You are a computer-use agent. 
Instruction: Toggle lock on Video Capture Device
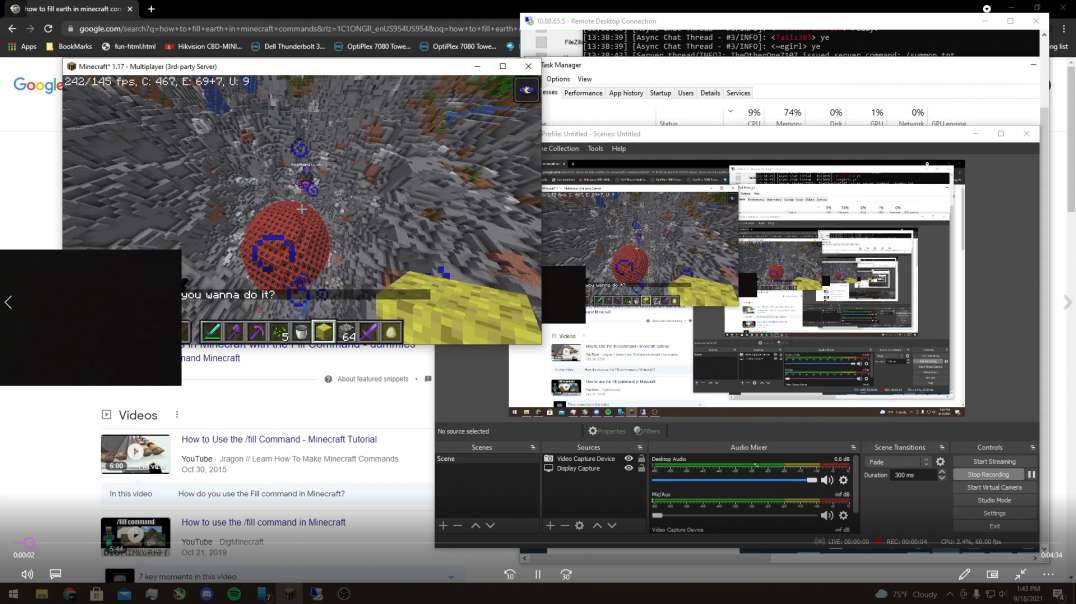click(x=642, y=458)
